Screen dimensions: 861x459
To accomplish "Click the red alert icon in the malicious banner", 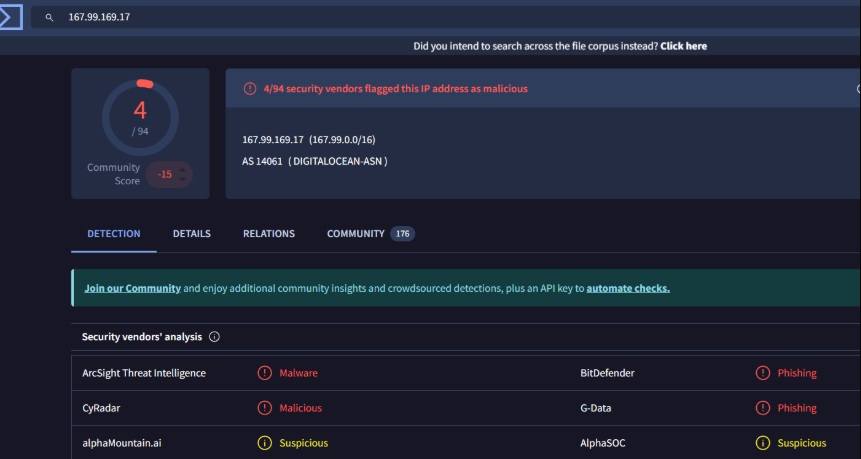I will tap(250, 88).
